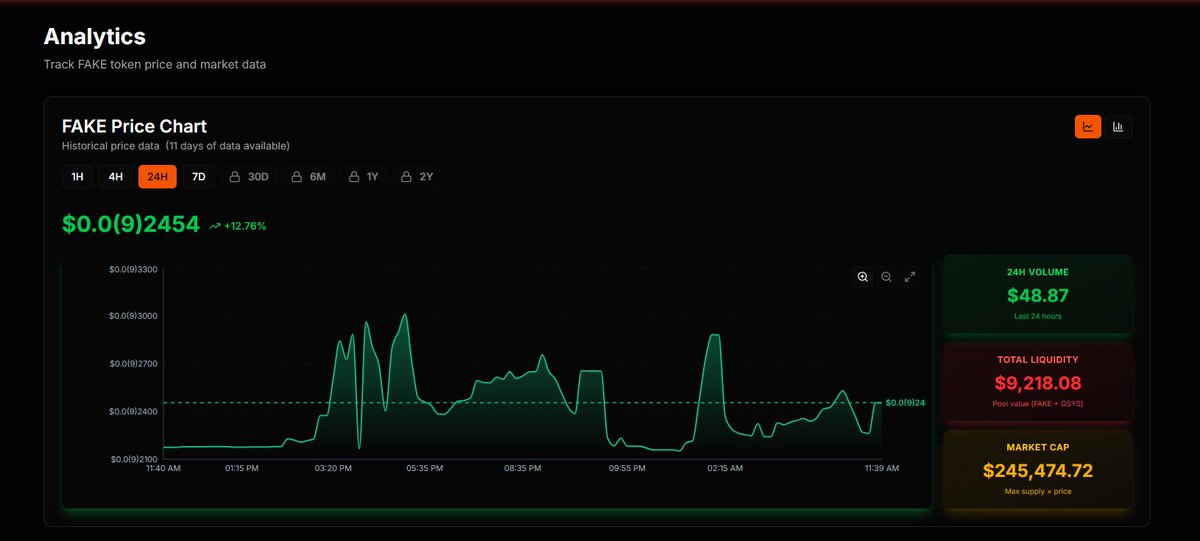Screen dimensions: 1200x541
Task: Click the 09:55 PM x-axis label
Action: pos(627,468)
